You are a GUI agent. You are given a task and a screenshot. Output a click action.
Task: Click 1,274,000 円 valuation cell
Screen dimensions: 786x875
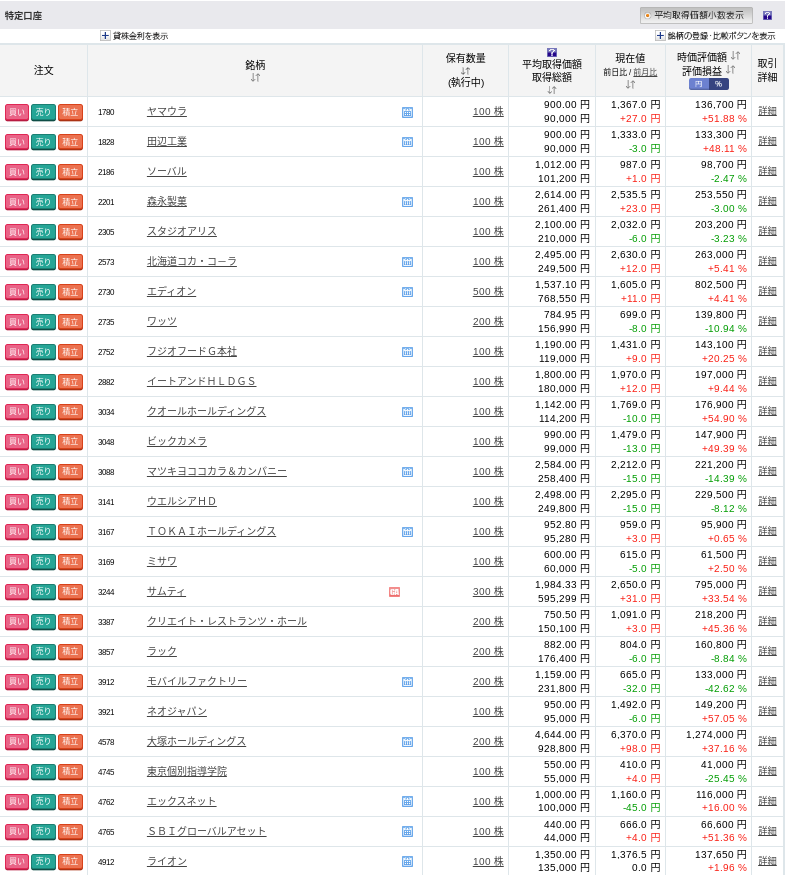[716, 735]
